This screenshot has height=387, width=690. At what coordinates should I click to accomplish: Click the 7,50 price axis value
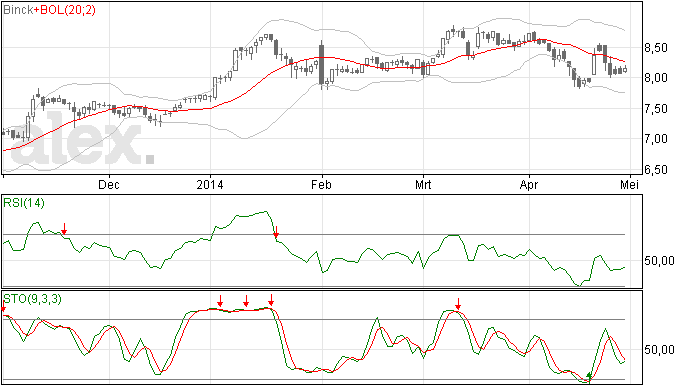click(x=656, y=109)
